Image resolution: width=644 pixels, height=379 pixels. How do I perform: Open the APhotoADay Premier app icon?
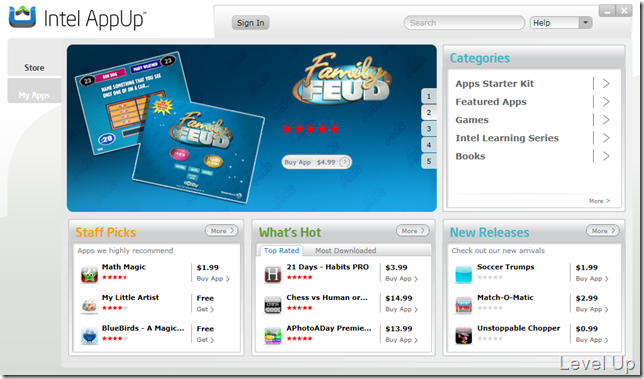point(273,335)
